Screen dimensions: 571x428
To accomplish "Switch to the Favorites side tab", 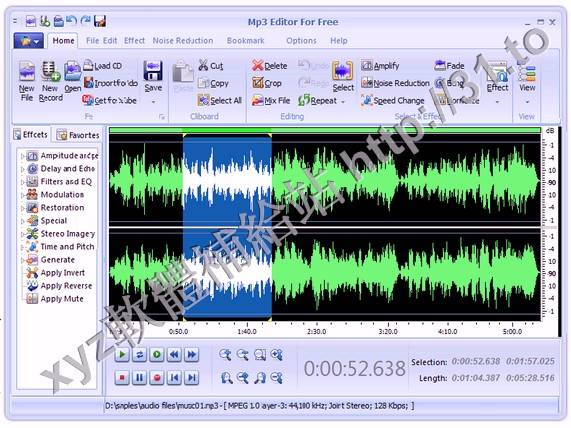I will click(78, 135).
